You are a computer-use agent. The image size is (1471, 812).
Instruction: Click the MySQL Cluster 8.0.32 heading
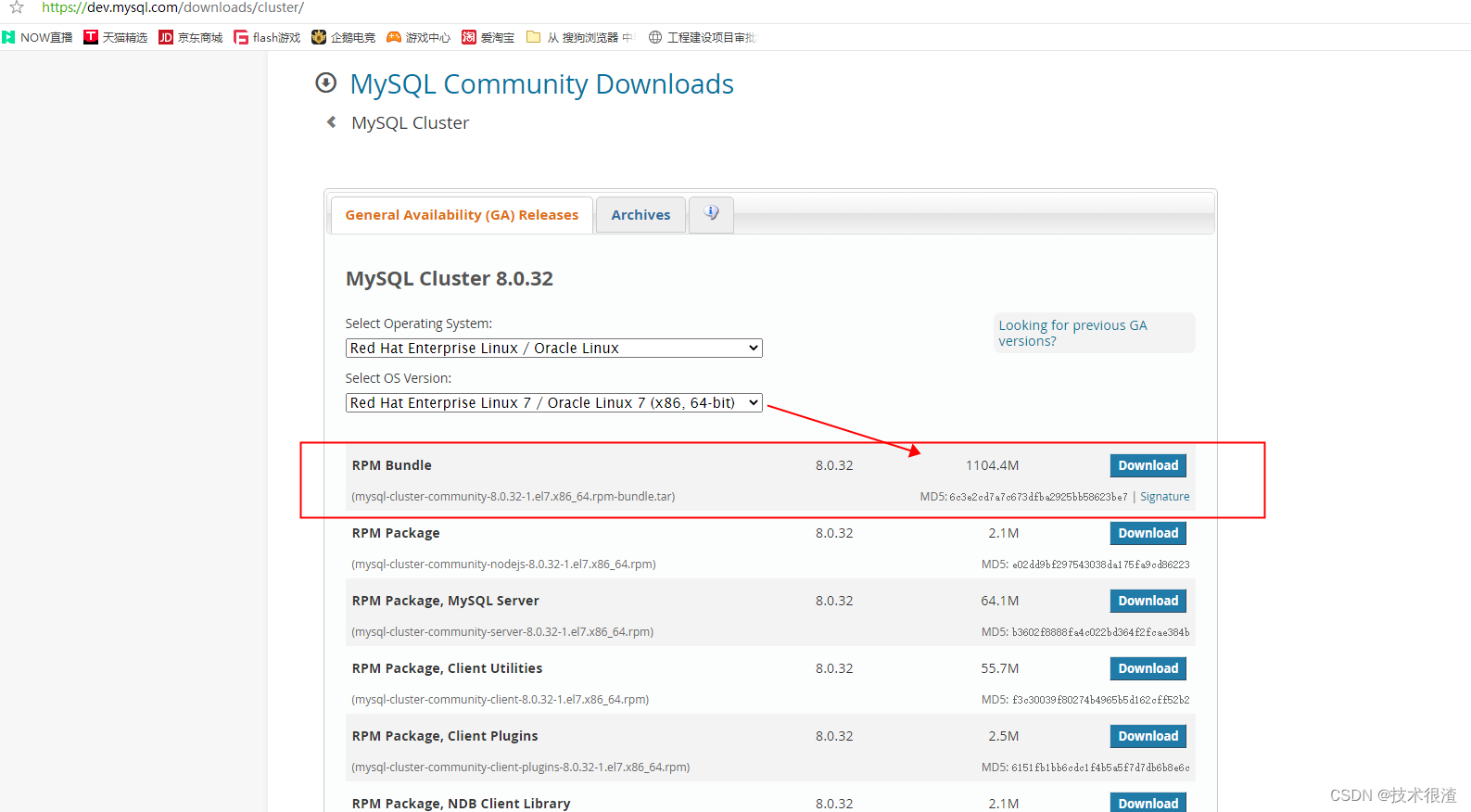coord(450,278)
